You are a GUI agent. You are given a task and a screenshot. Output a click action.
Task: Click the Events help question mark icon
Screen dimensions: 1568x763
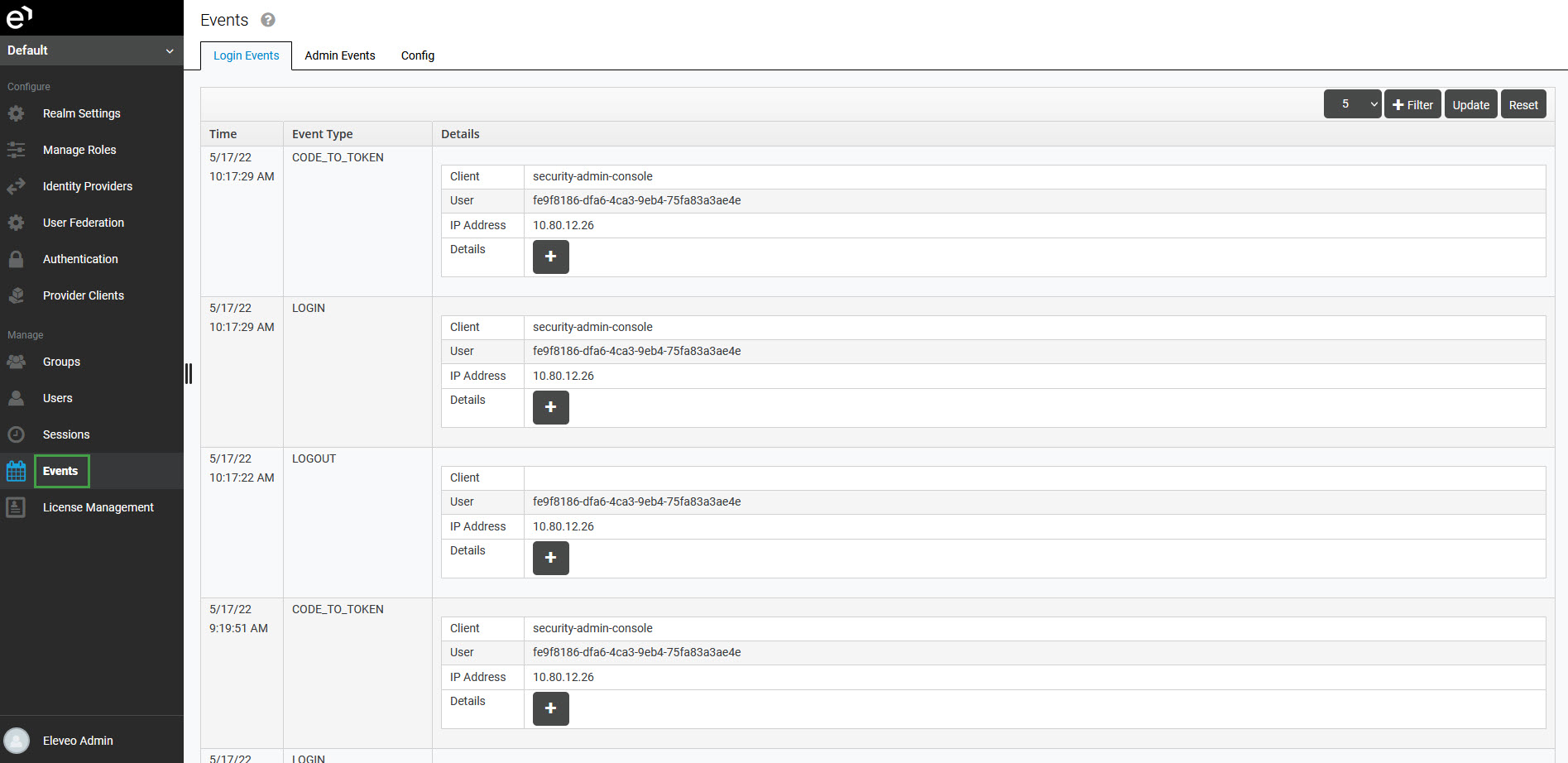(268, 20)
